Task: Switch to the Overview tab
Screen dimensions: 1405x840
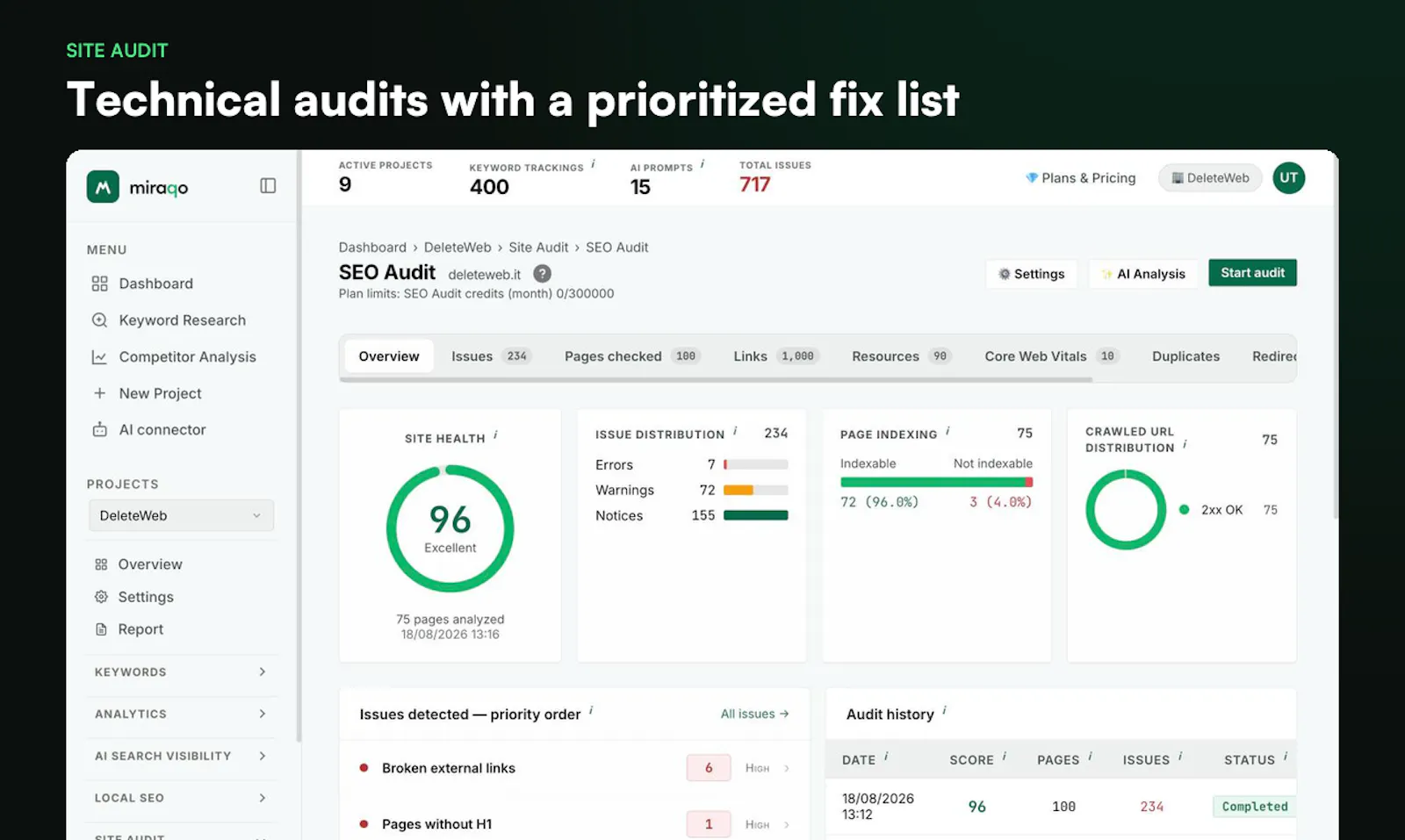Action: point(389,356)
